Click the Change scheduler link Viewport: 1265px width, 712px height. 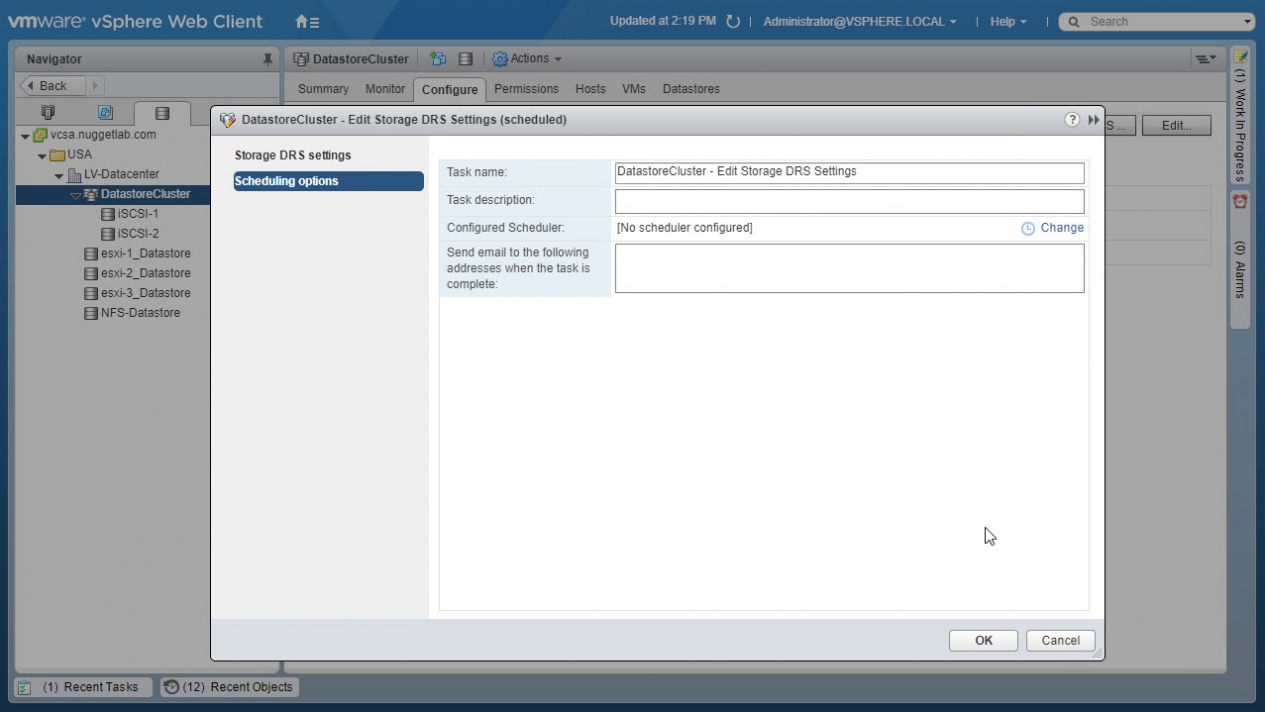(1061, 228)
